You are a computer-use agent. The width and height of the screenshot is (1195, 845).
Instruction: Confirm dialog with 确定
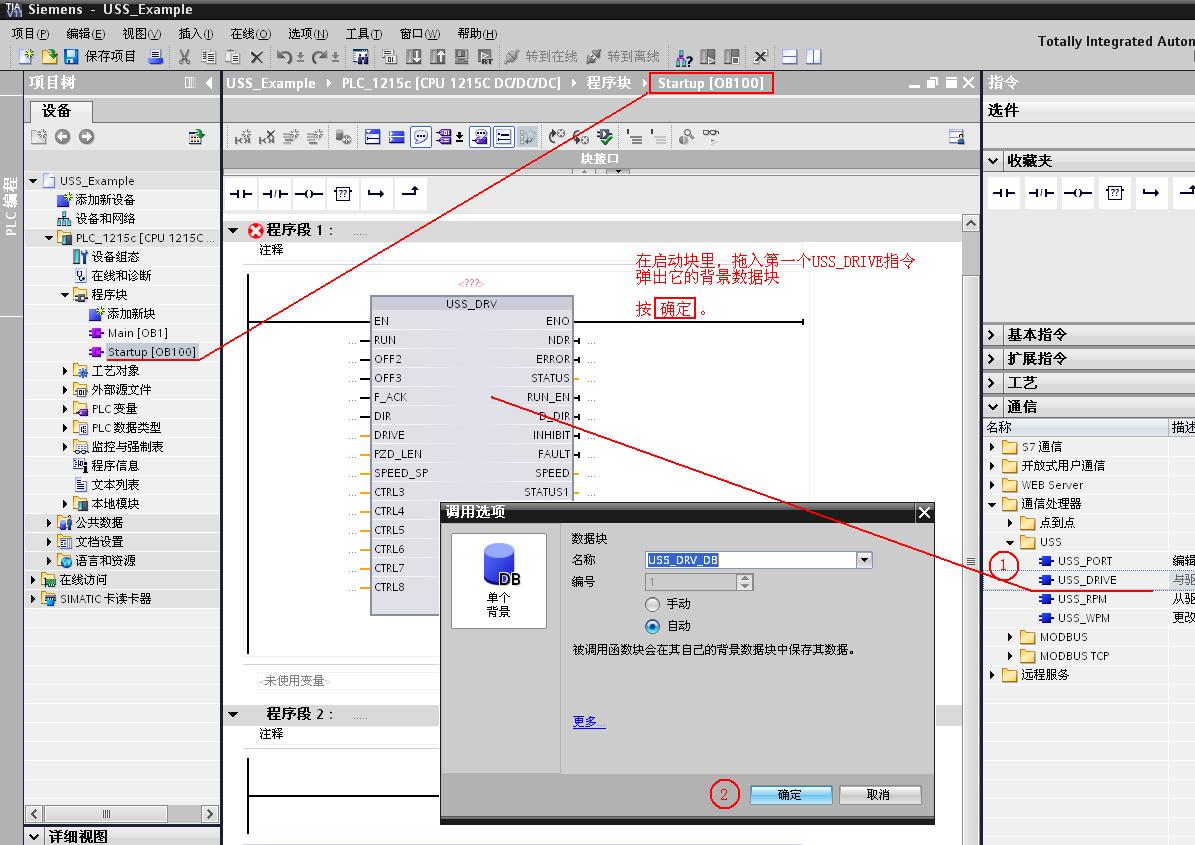click(x=791, y=795)
